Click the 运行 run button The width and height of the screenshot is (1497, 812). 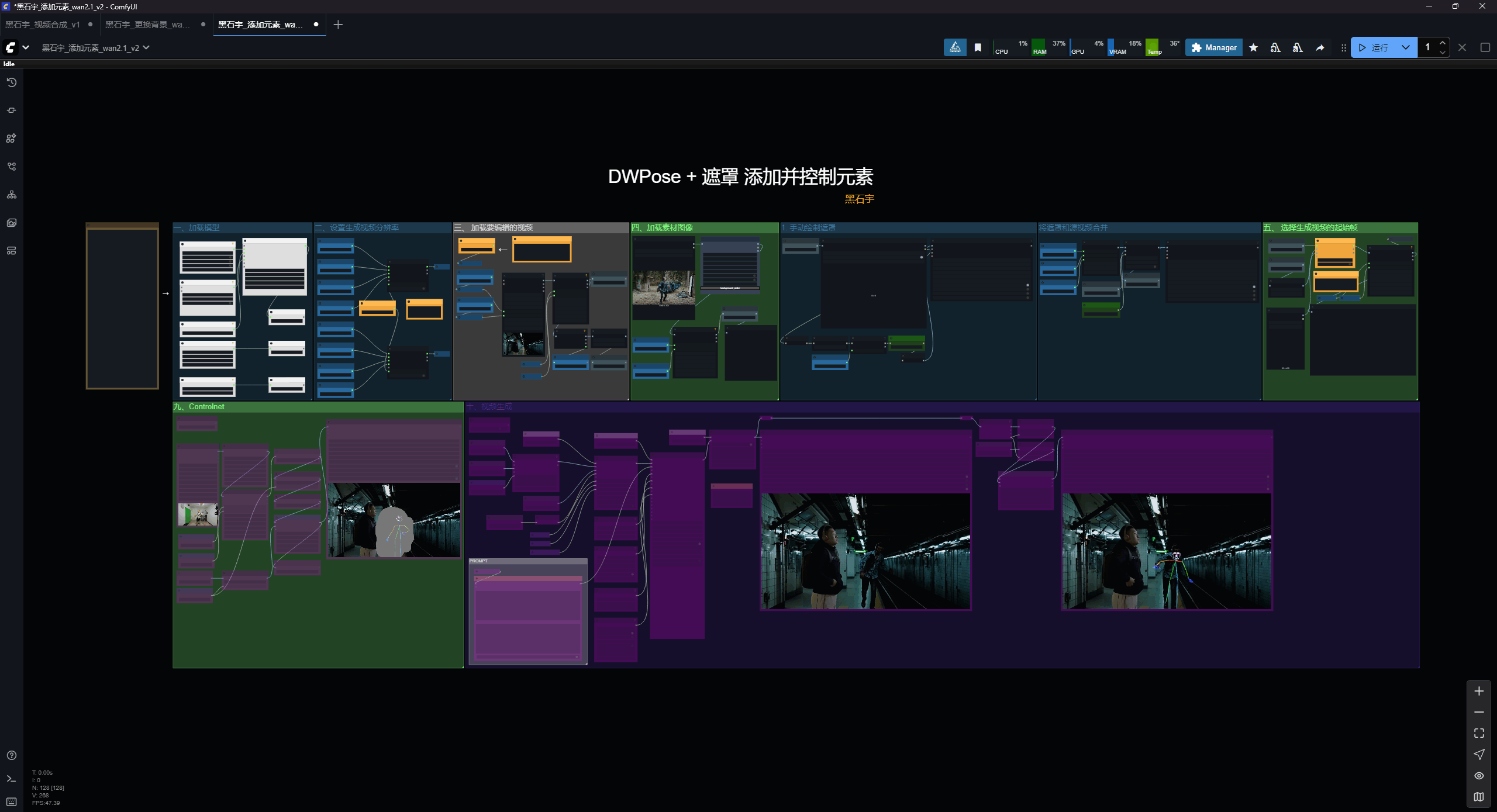1374,48
